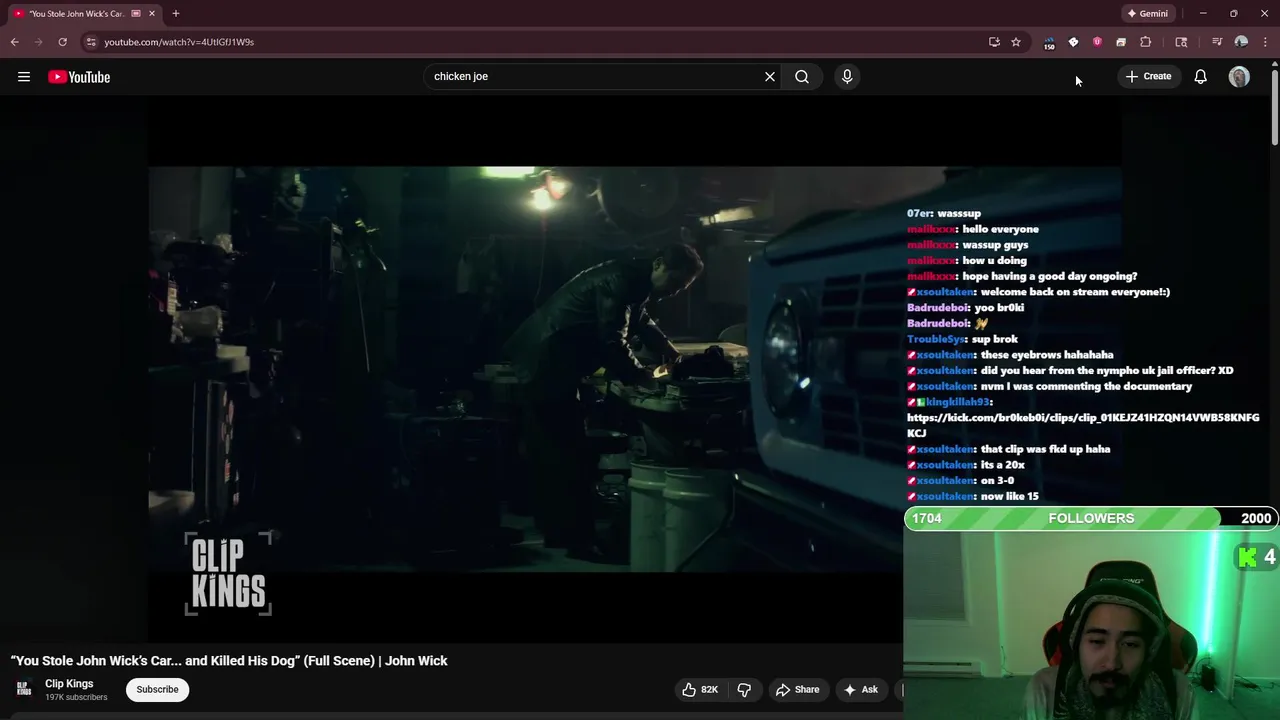Open a new browser tab

175,13
